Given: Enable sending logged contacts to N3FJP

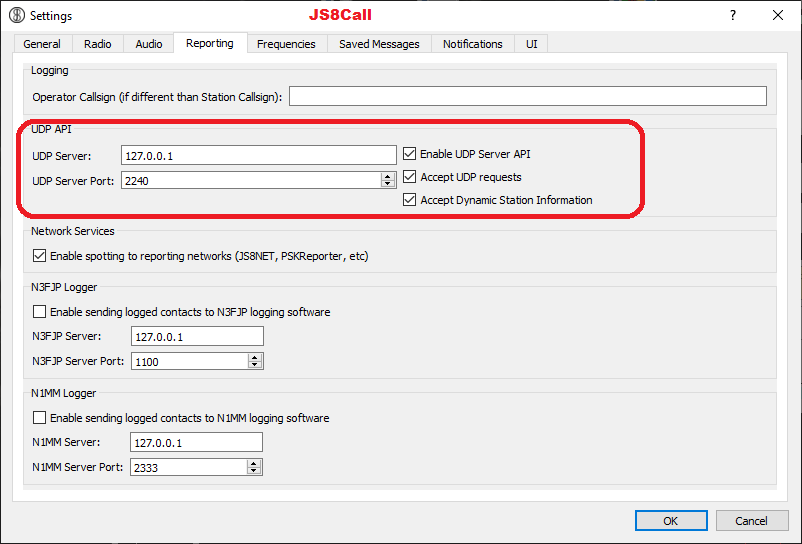Looking at the screenshot, I should pyautogui.click(x=40, y=312).
